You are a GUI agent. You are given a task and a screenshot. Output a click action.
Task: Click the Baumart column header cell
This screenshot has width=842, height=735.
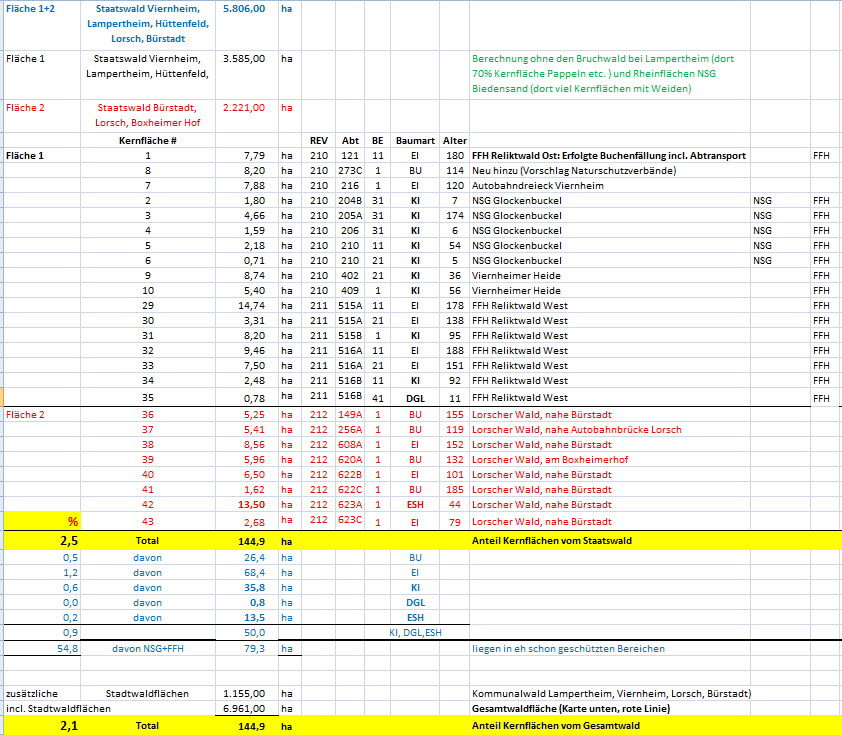[x=415, y=141]
